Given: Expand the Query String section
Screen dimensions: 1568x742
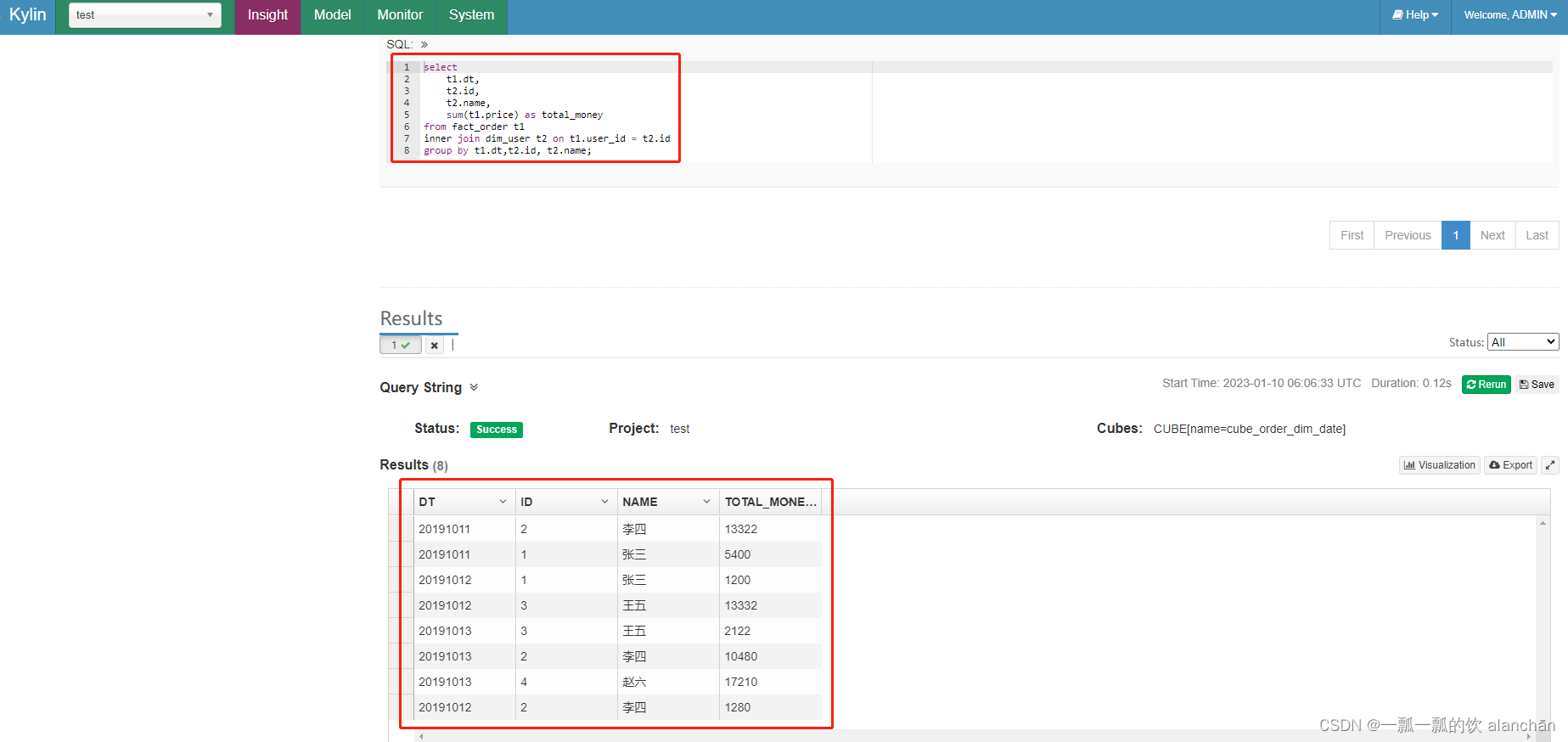Looking at the screenshot, I should tap(474, 387).
